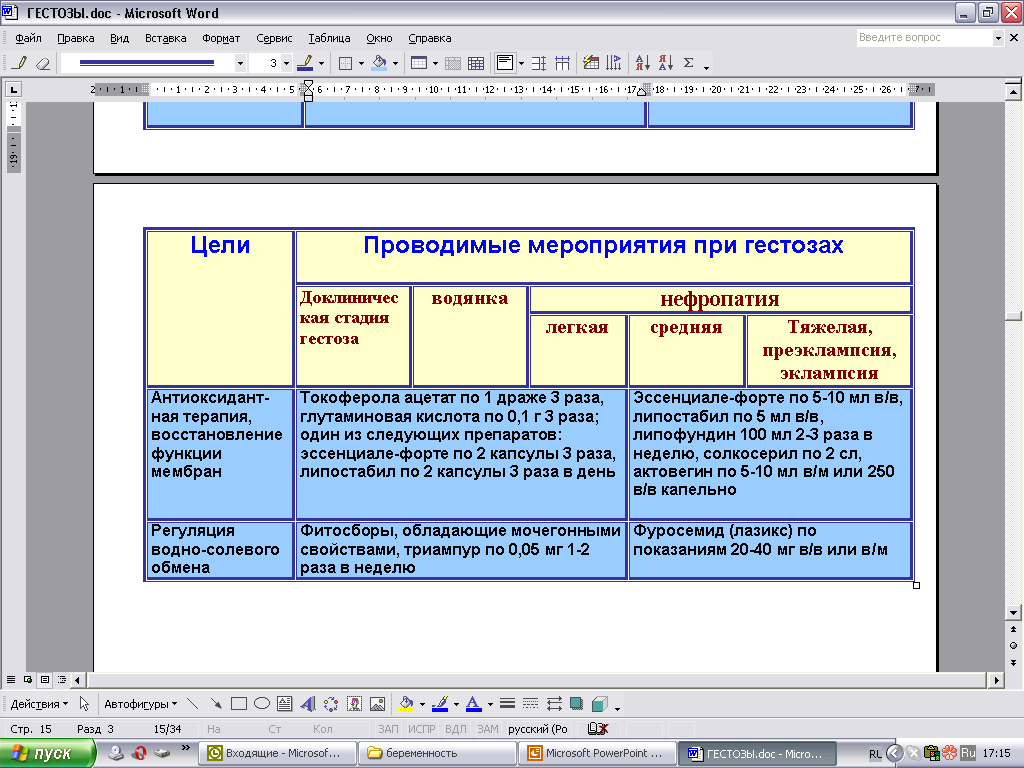Click the drawing Line Style icon

[x=507, y=704]
